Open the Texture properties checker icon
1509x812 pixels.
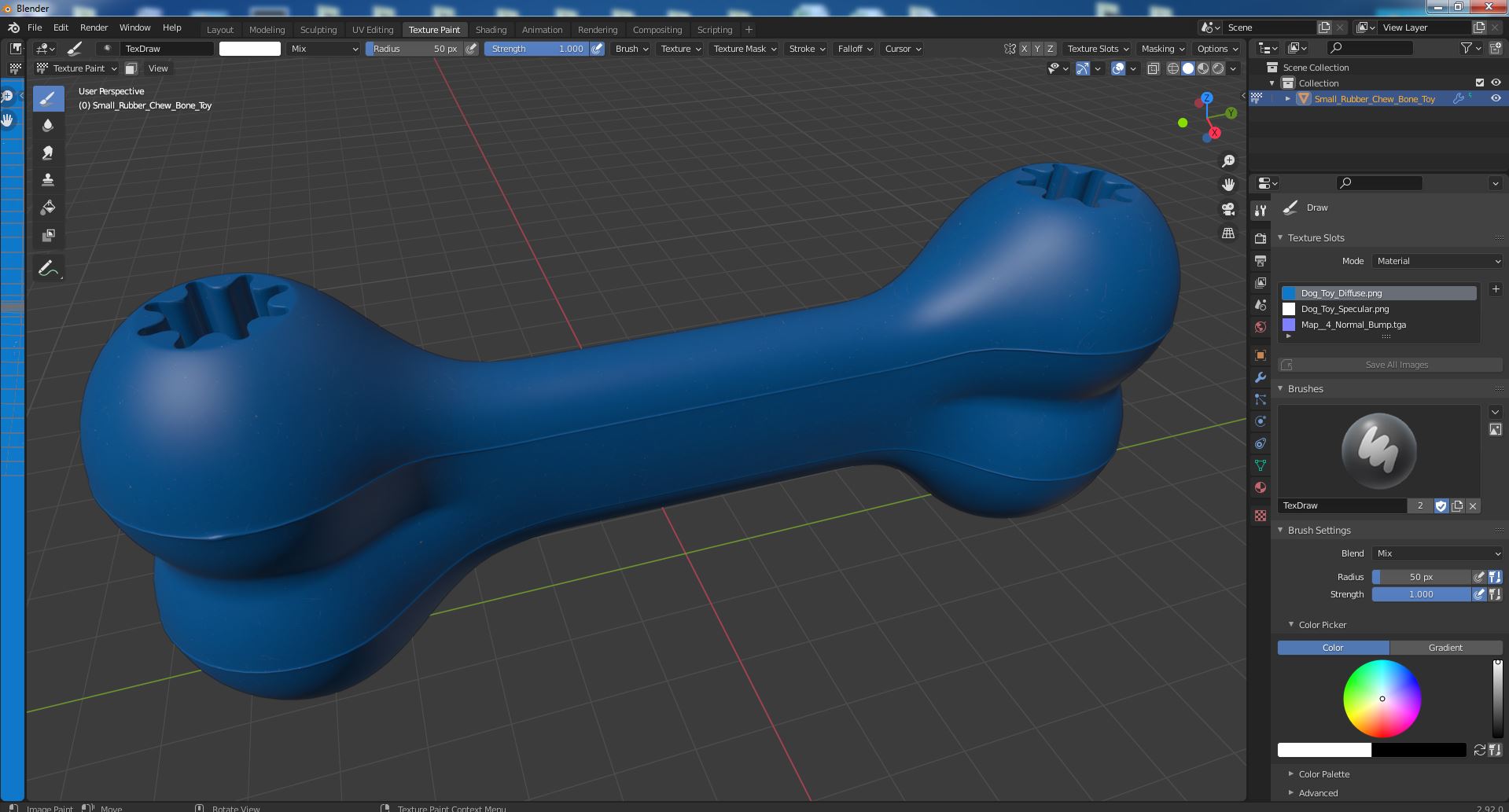pyautogui.click(x=1261, y=516)
